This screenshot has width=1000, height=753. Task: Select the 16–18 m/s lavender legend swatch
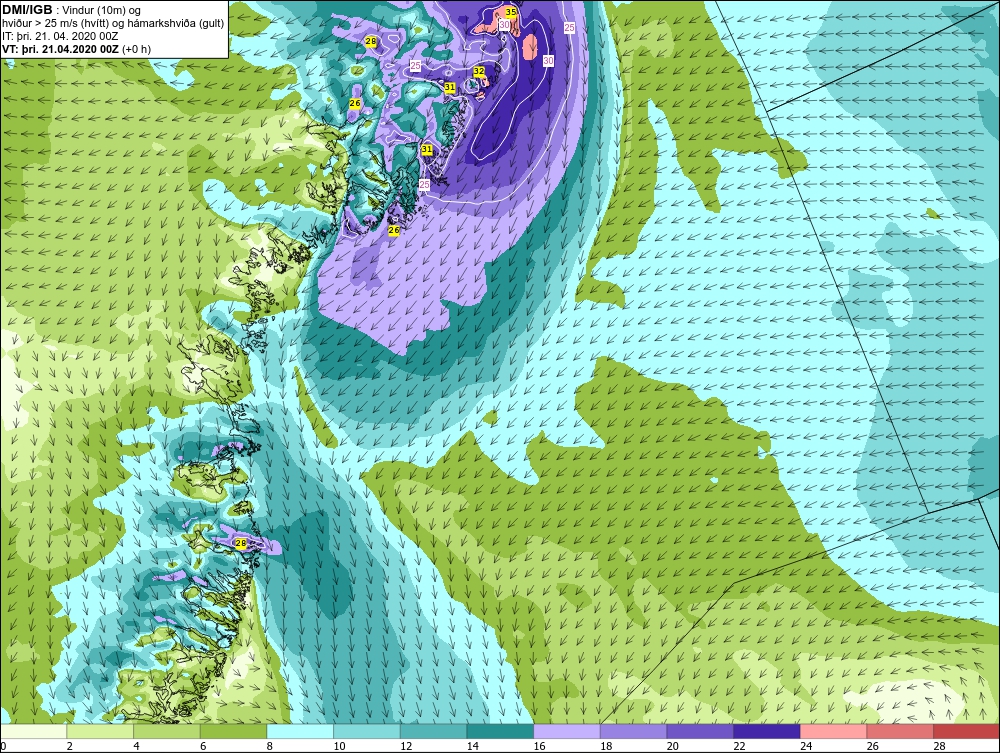[566, 731]
